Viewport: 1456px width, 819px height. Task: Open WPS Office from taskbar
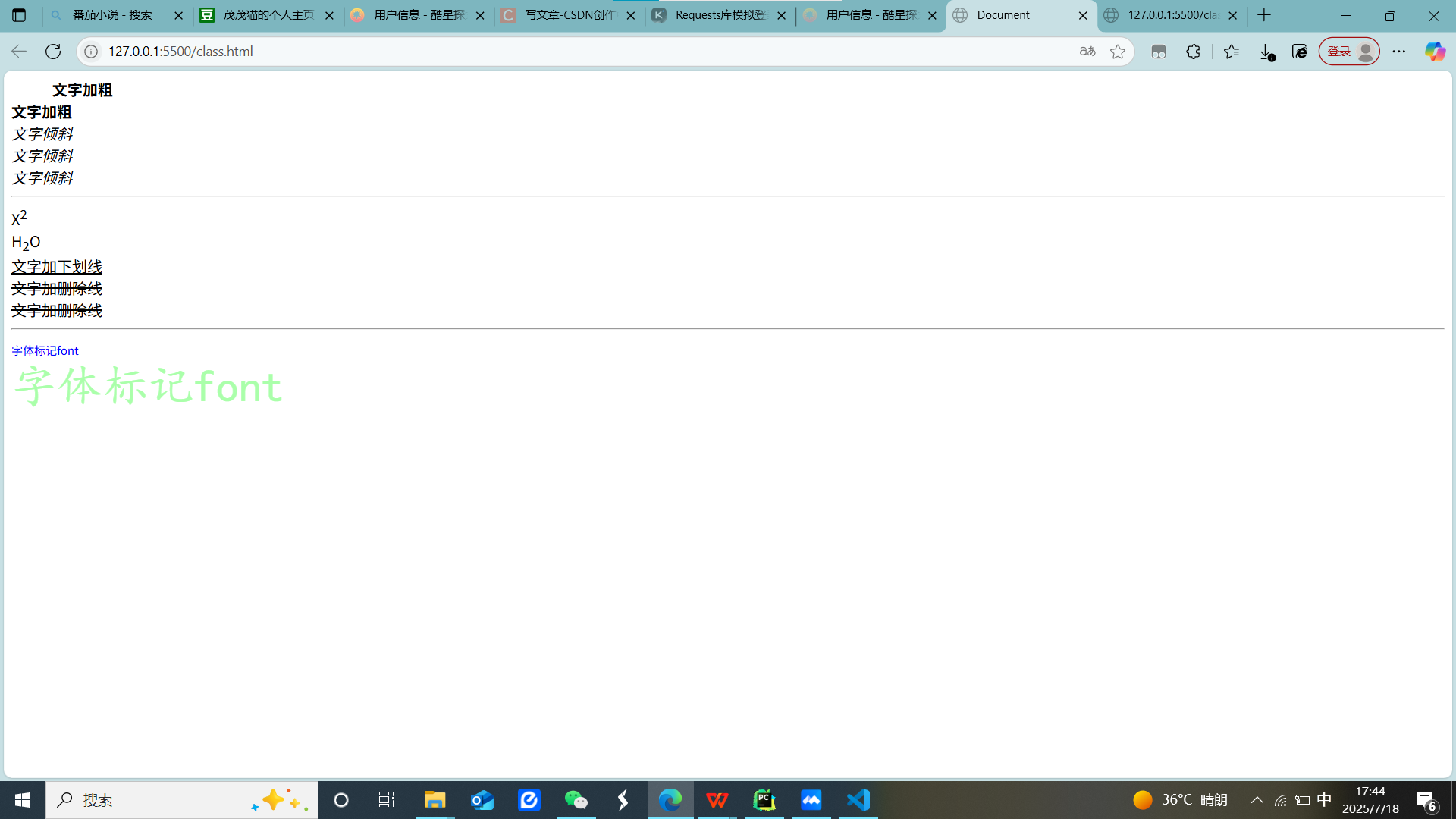pos(717,800)
